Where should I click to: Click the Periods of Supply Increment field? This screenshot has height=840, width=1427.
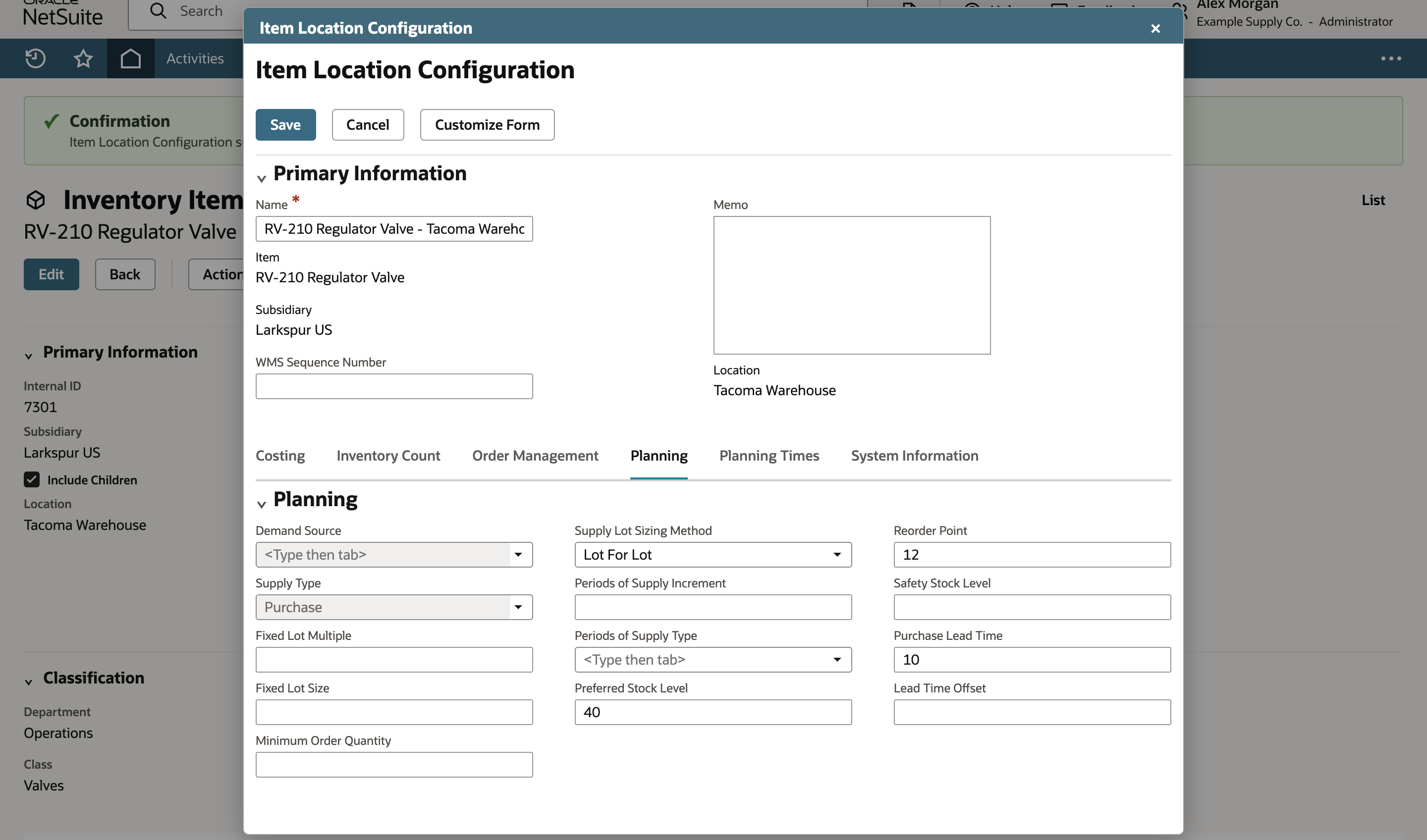point(713,607)
